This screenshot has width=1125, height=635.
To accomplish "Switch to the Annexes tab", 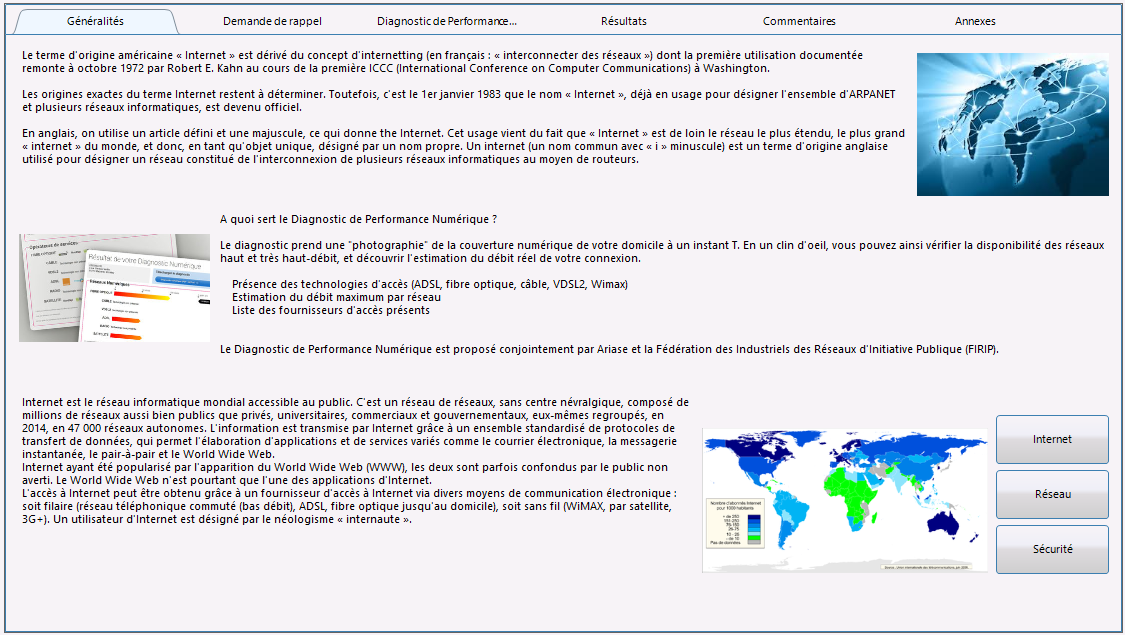I will pos(975,22).
